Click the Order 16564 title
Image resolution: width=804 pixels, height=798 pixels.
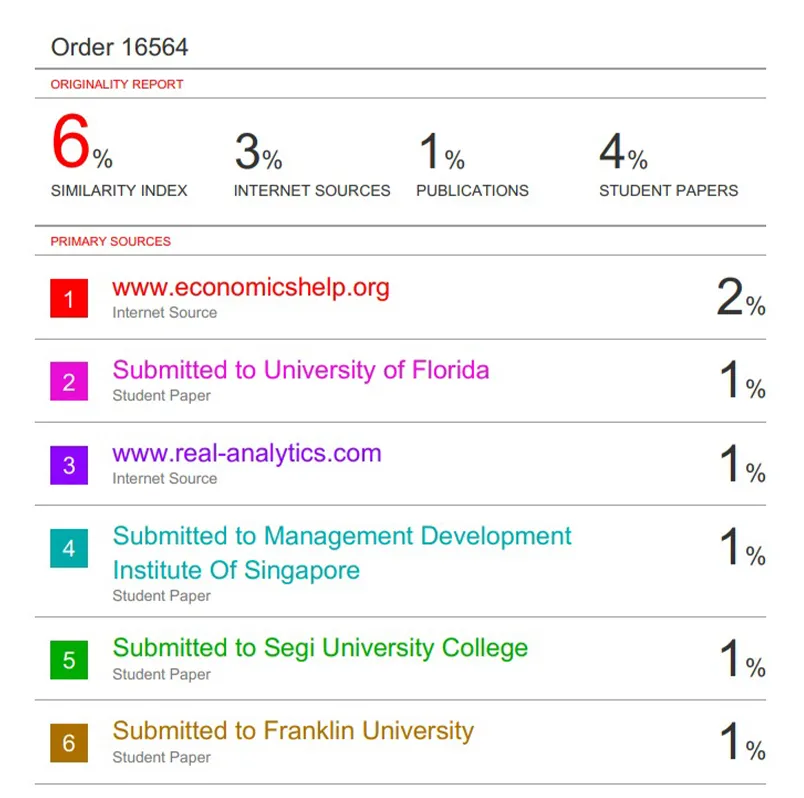click(x=119, y=47)
